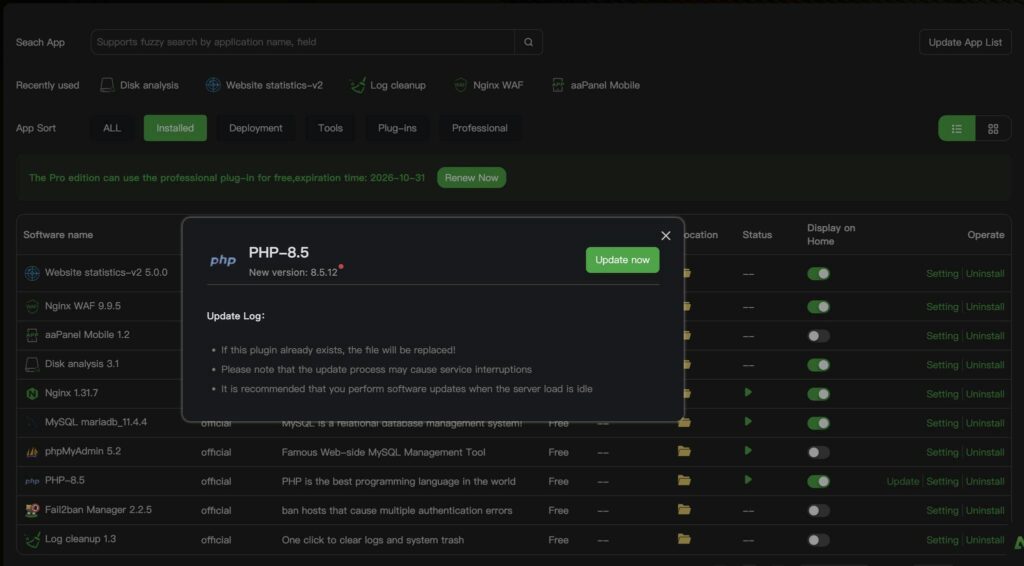Click phpMyAdmin running status play icon
The height and width of the screenshot is (566, 1024).
(748, 450)
